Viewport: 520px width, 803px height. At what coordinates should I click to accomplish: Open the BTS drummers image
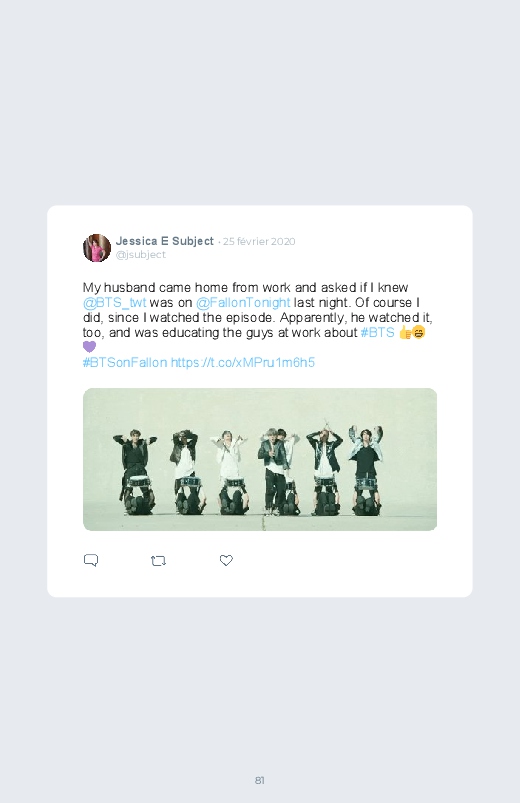click(260, 459)
